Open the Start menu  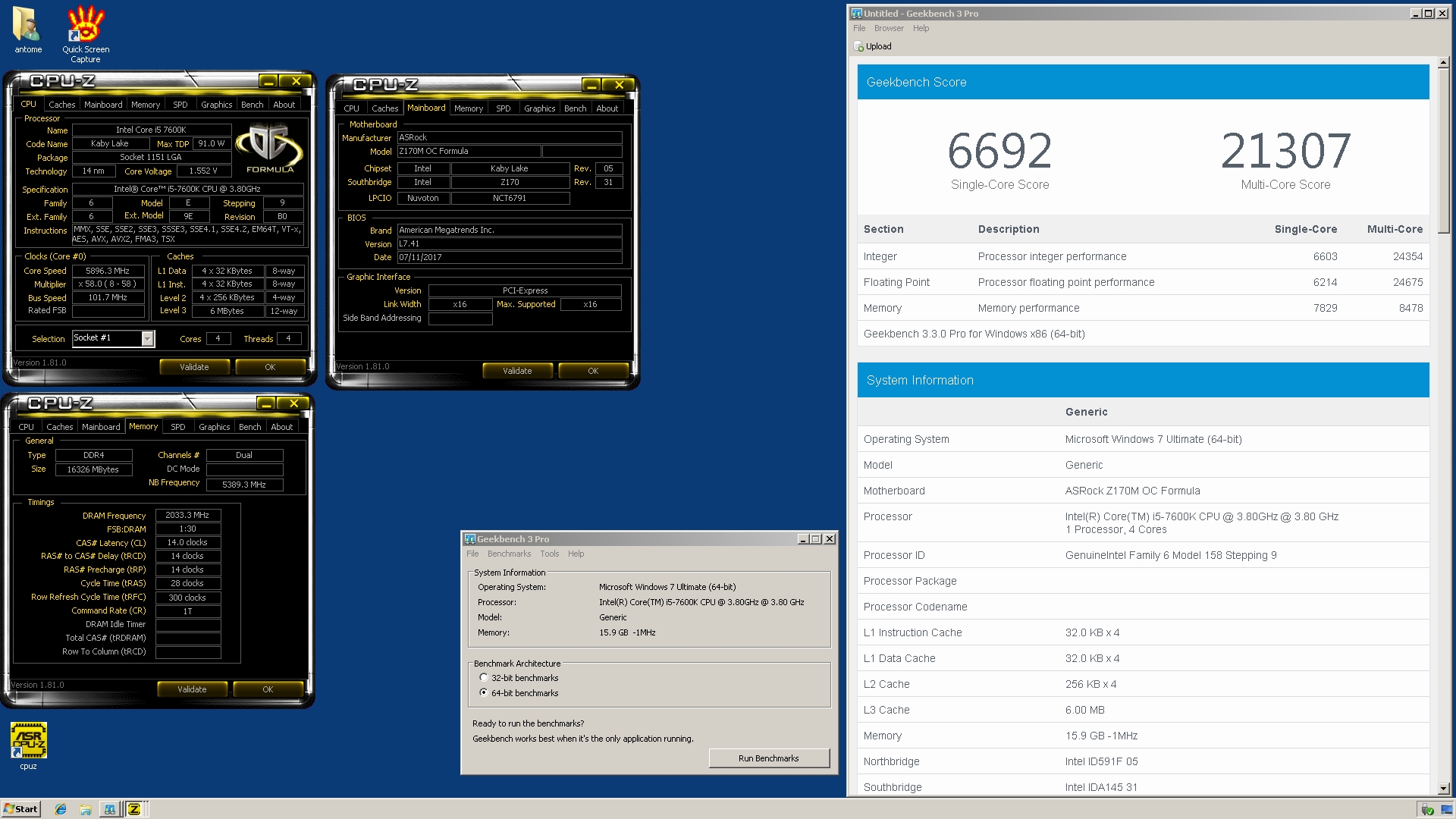click(x=20, y=809)
